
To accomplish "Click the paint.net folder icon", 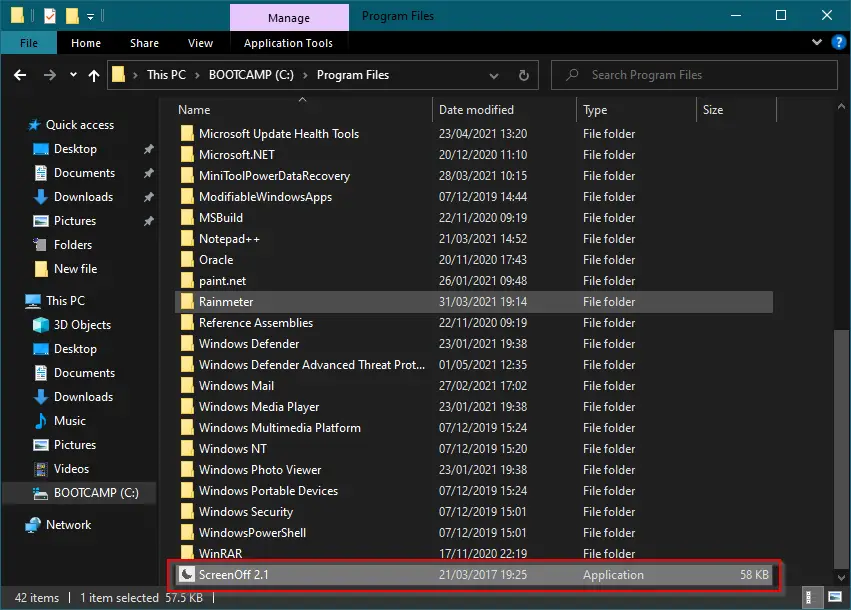I will (187, 281).
